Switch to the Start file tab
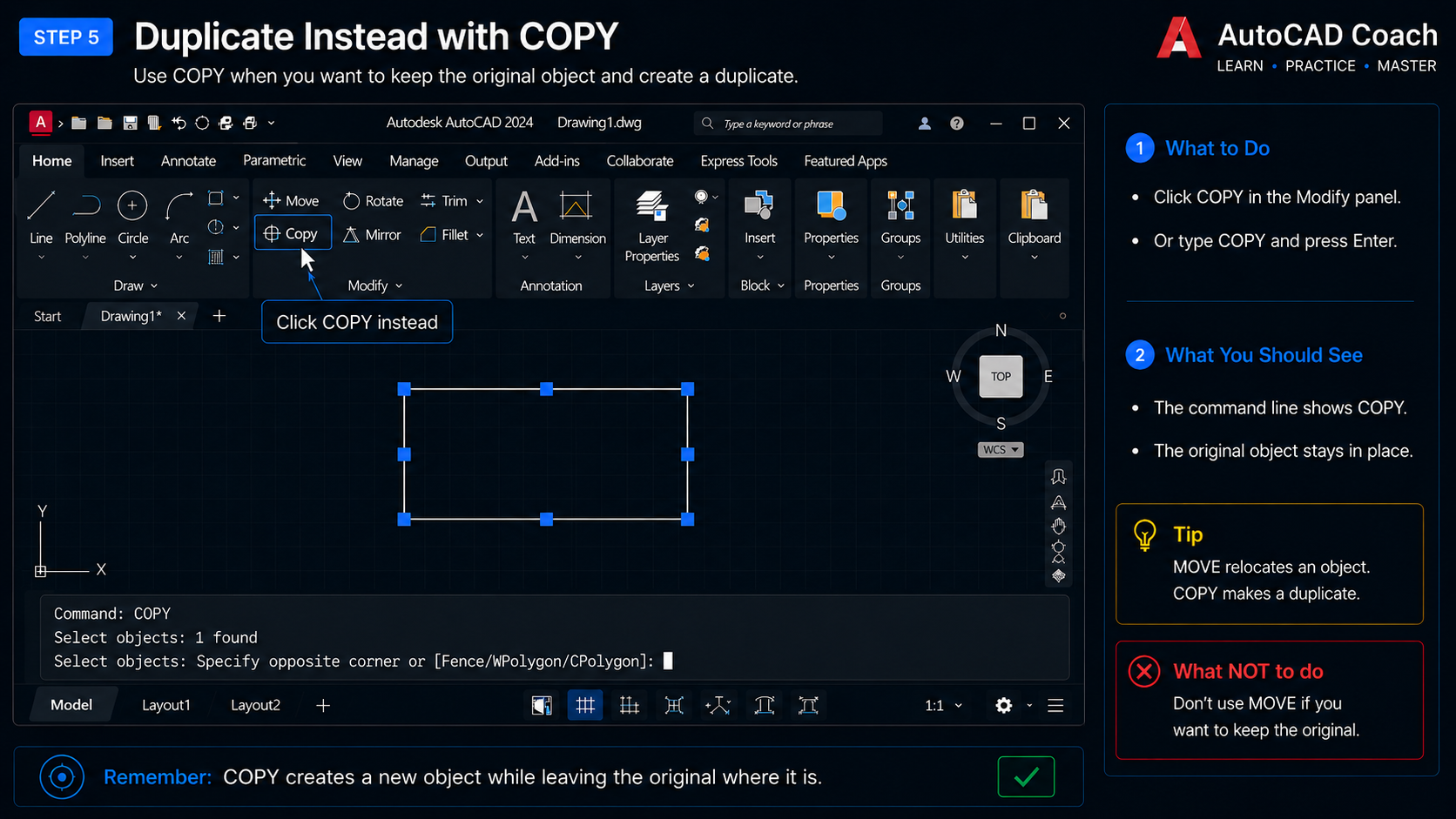 point(47,316)
